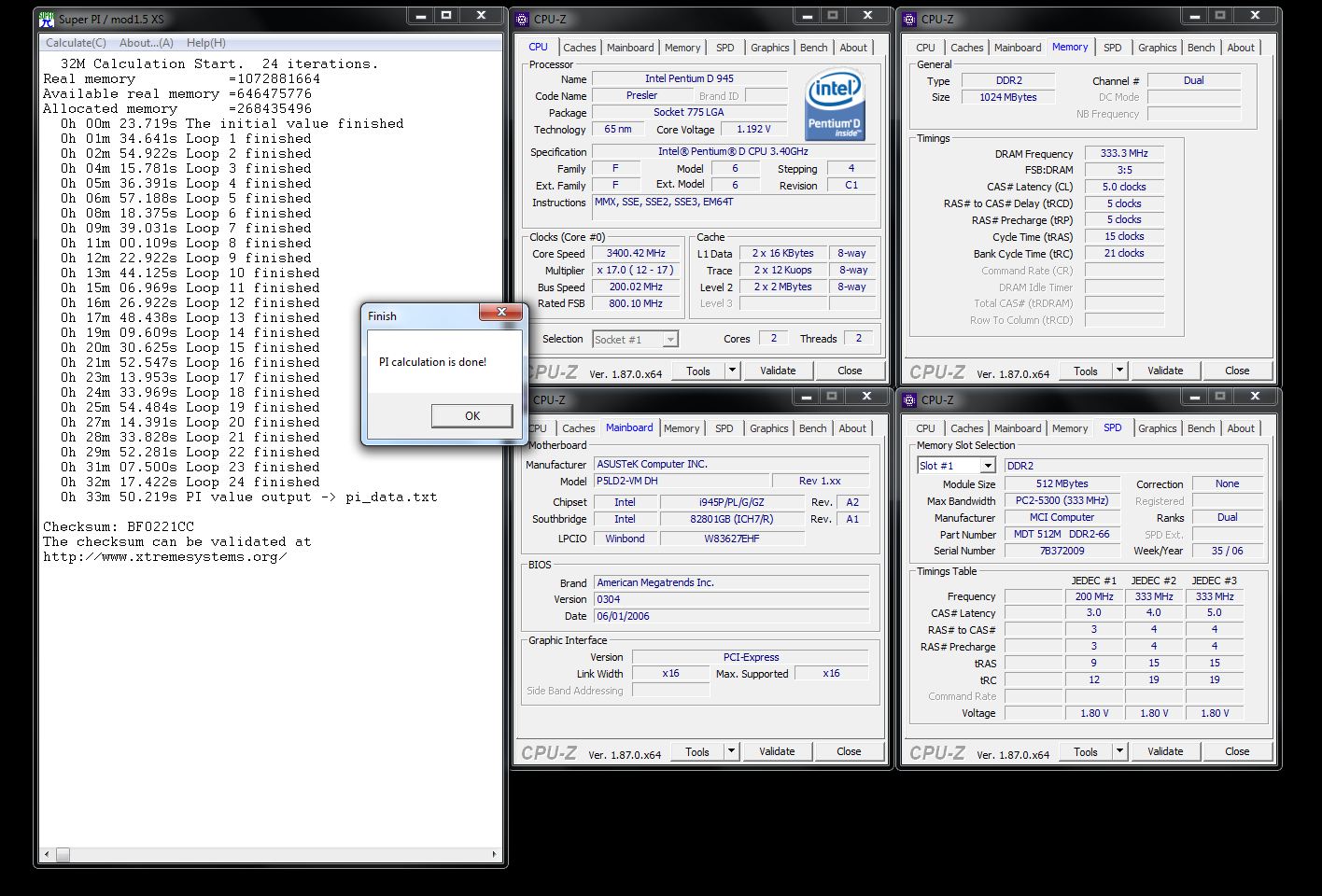Screen dimensions: 1322x896
Task: Minimize the Super PI window
Action: pyautogui.click(x=419, y=16)
